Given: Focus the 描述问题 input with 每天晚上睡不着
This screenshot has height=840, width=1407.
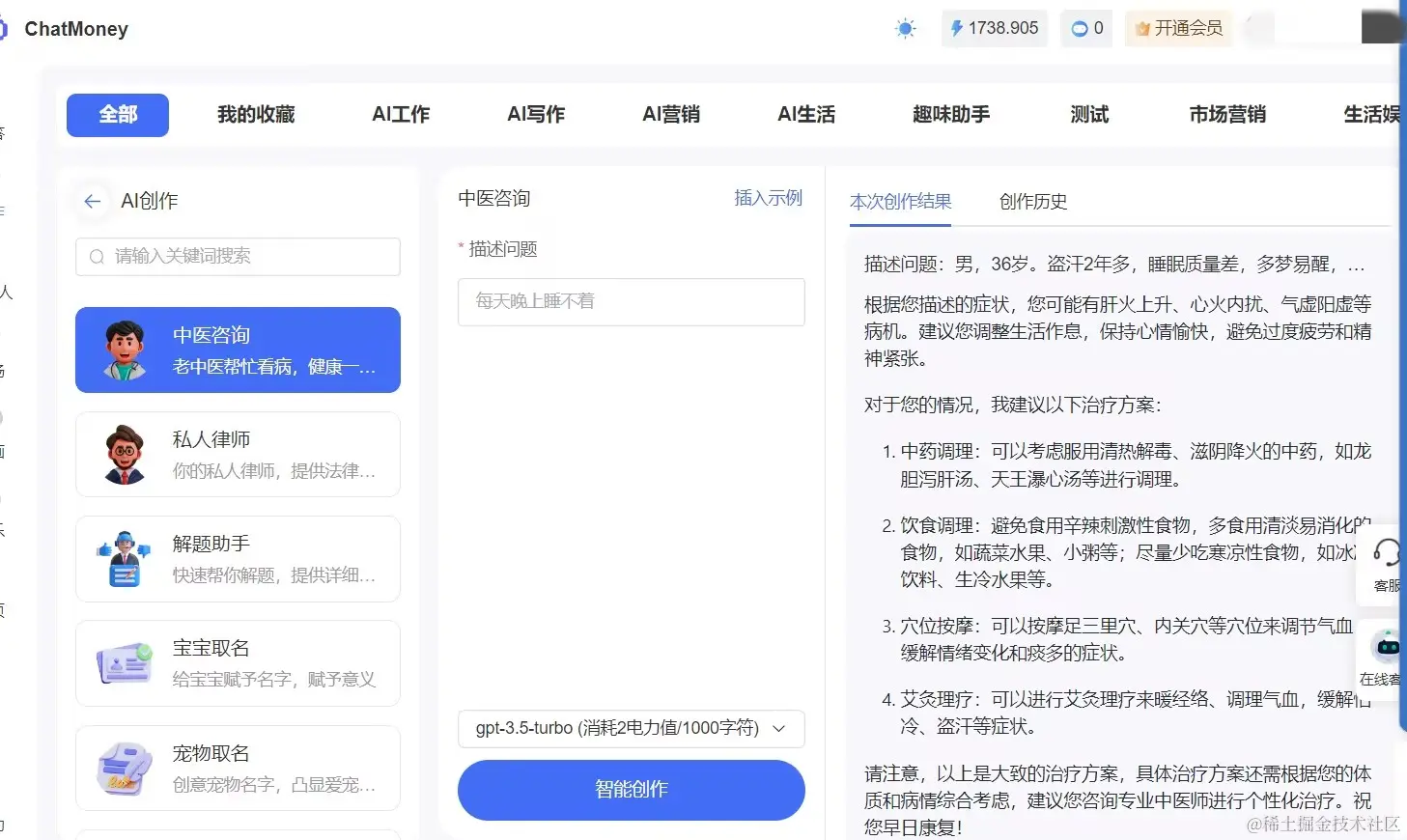Looking at the screenshot, I should coord(632,302).
